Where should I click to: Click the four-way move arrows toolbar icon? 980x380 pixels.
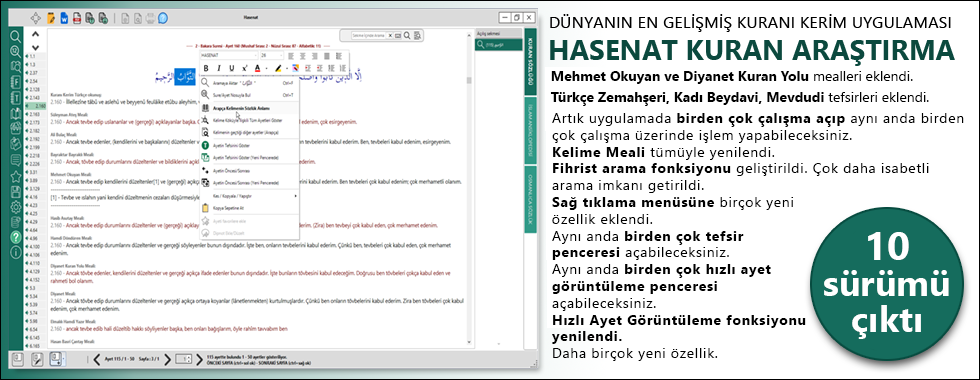36,18
